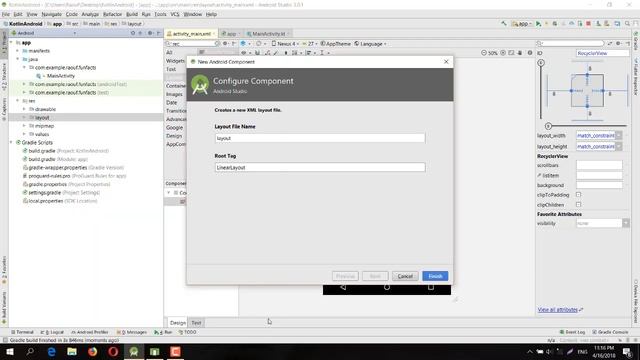Click the palette settings gear icon
Image resolution: width=640 pixels, height=360 pixels.
[x=225, y=44]
